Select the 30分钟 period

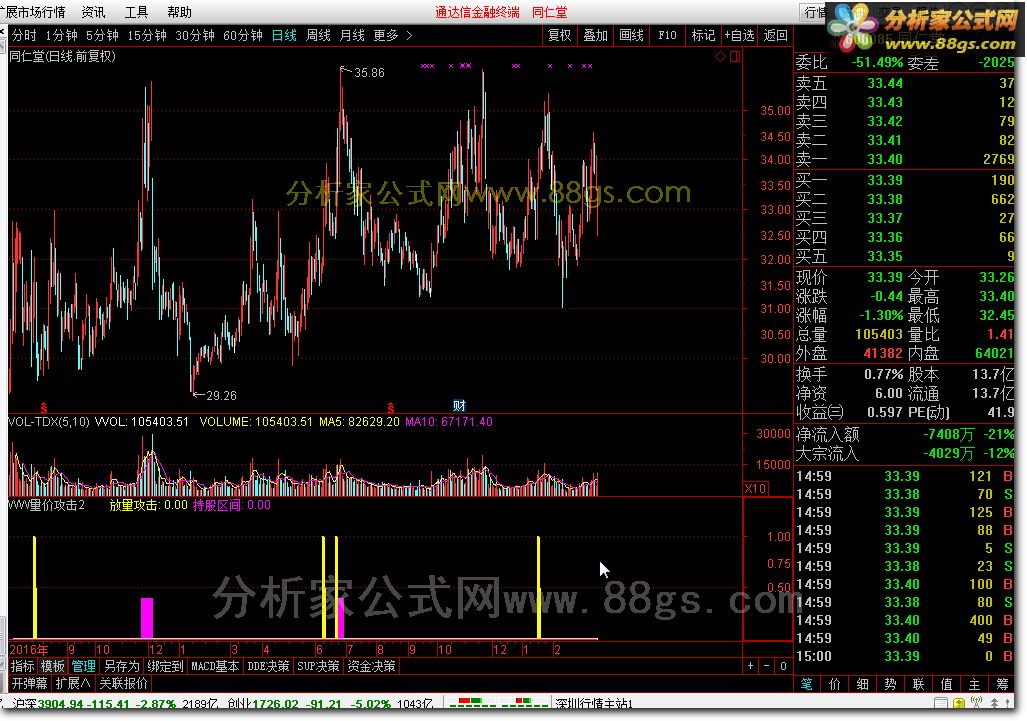point(195,35)
